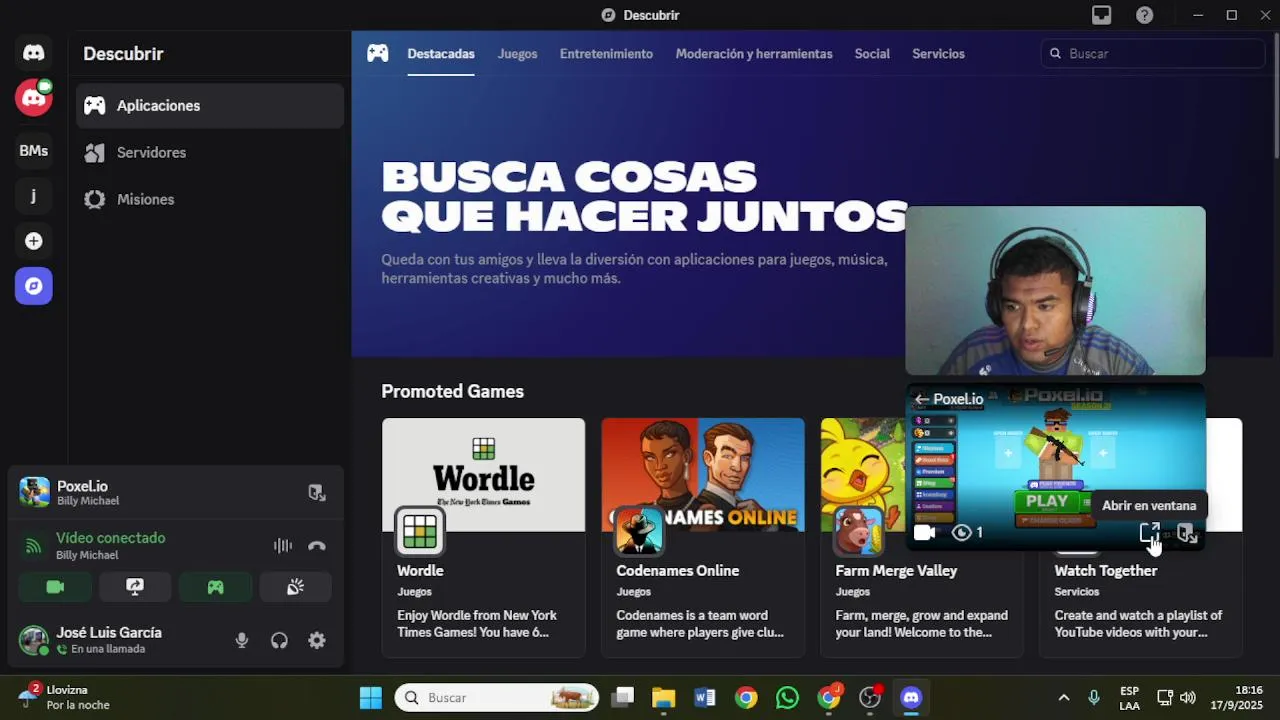The width and height of the screenshot is (1280, 720).
Task: Open the Watch Together app title
Action: click(x=1106, y=571)
